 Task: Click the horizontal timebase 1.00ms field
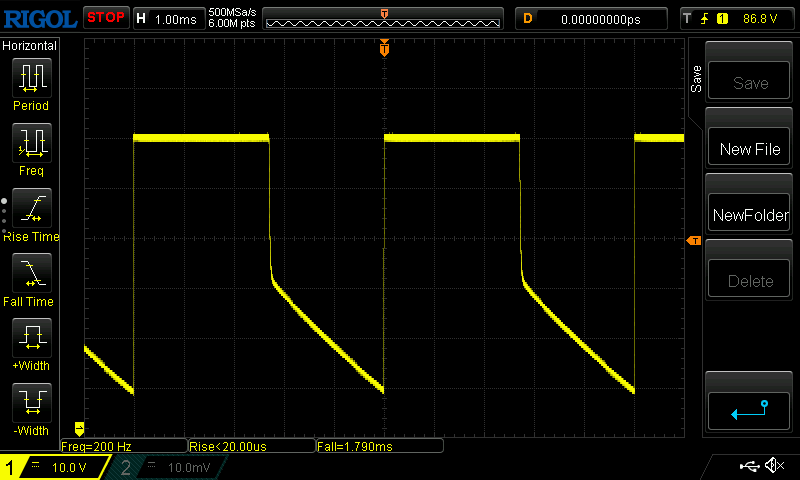(169, 19)
